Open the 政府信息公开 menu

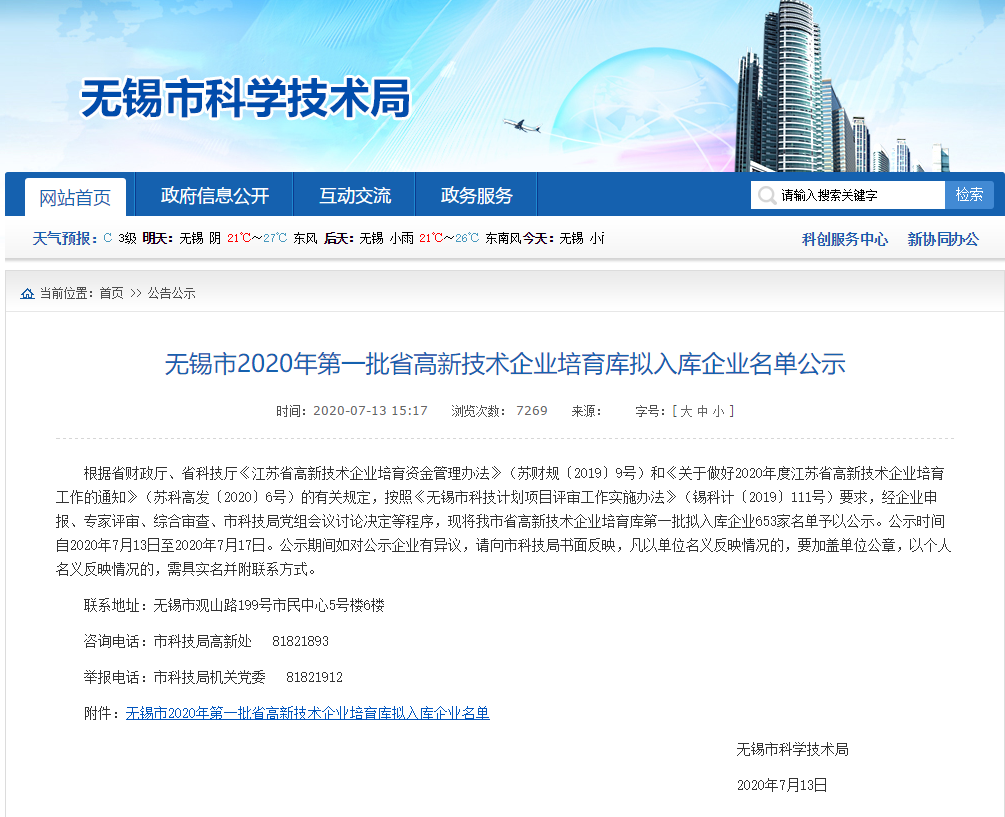pos(215,196)
